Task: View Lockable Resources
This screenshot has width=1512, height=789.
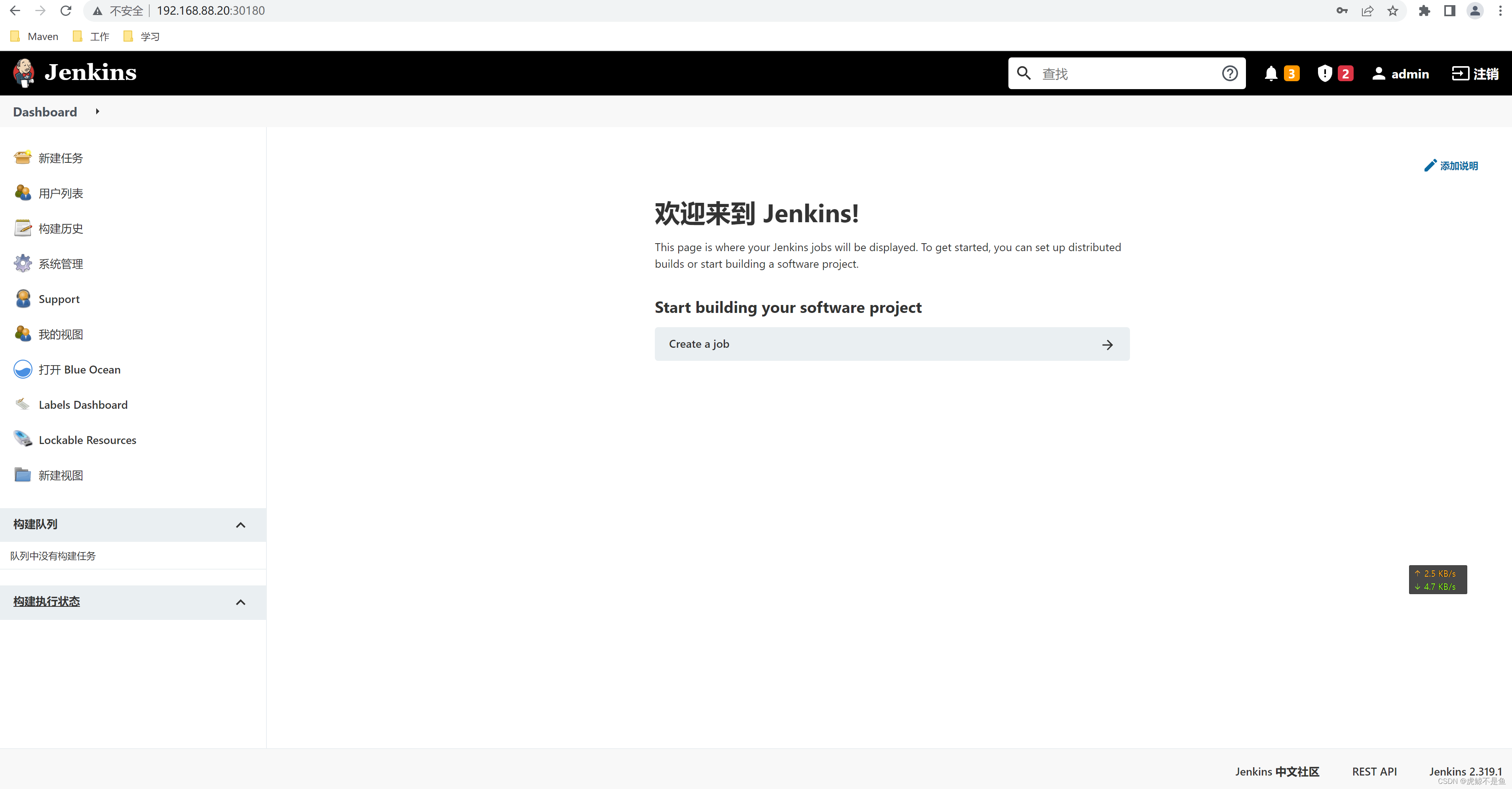Action: tap(87, 439)
